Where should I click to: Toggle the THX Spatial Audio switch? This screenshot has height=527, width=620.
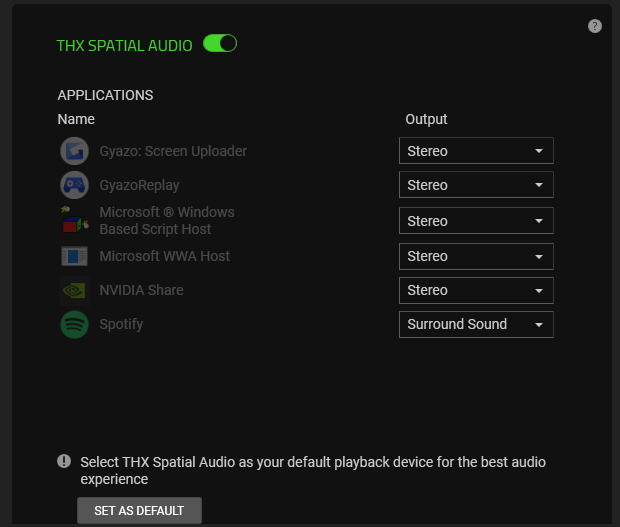click(220, 43)
